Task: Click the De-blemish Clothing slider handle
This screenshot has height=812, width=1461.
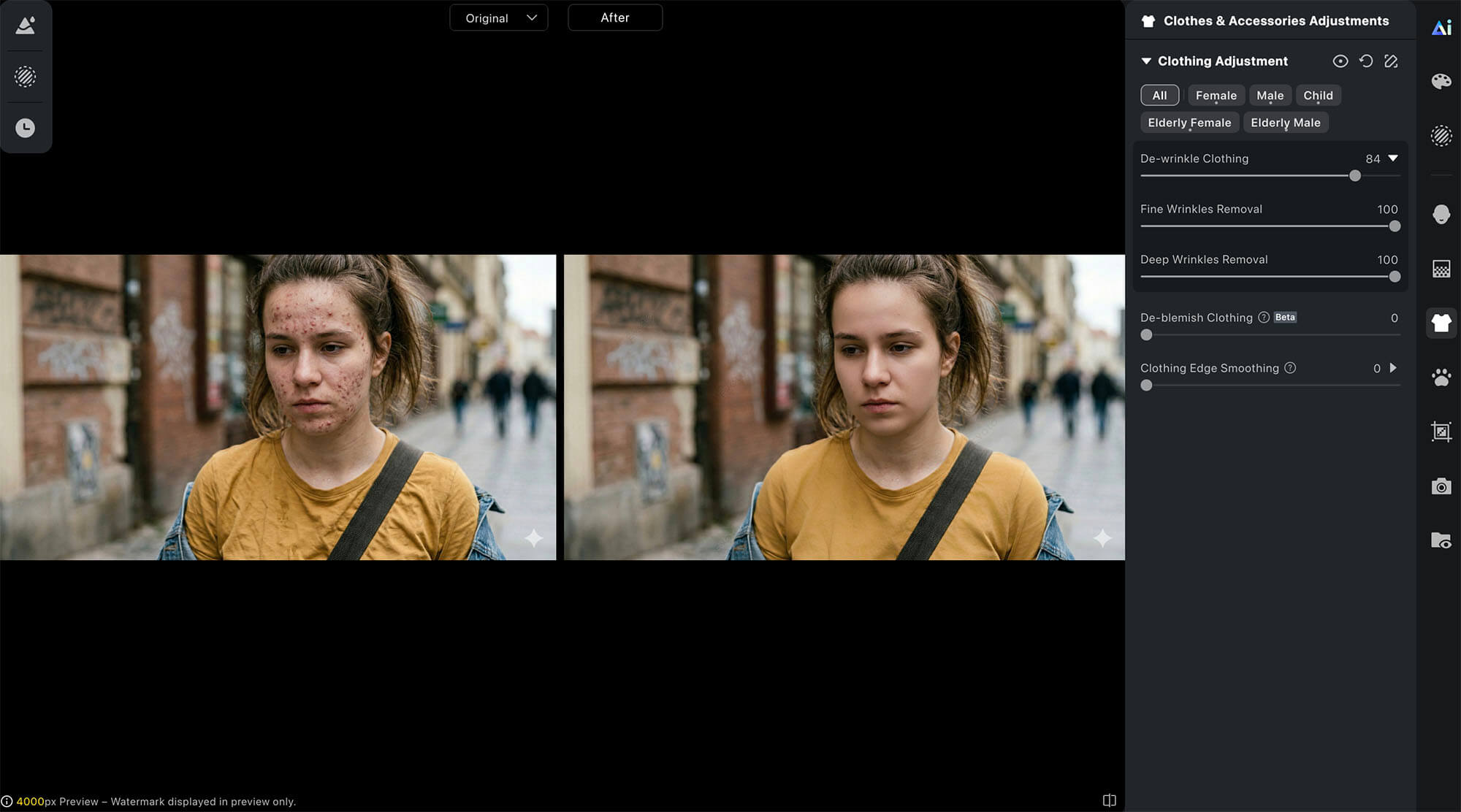Action: [x=1146, y=335]
